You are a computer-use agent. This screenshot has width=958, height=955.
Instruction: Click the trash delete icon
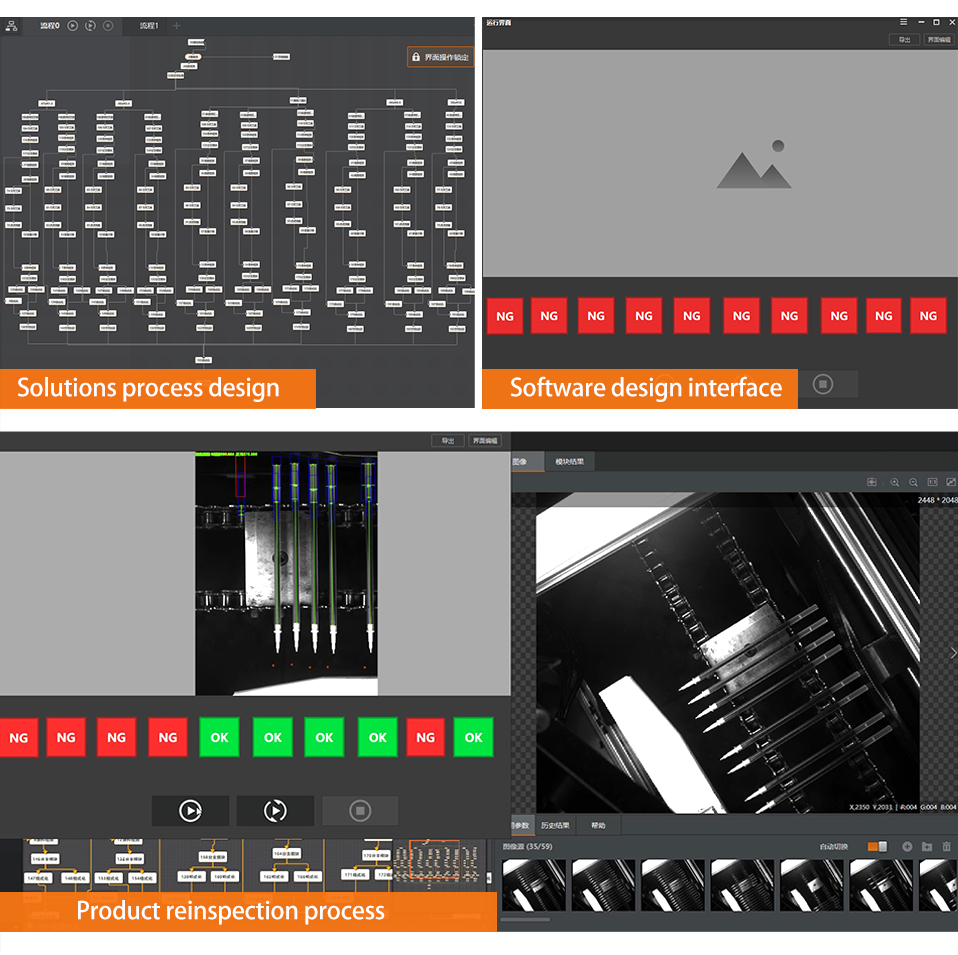(x=946, y=846)
